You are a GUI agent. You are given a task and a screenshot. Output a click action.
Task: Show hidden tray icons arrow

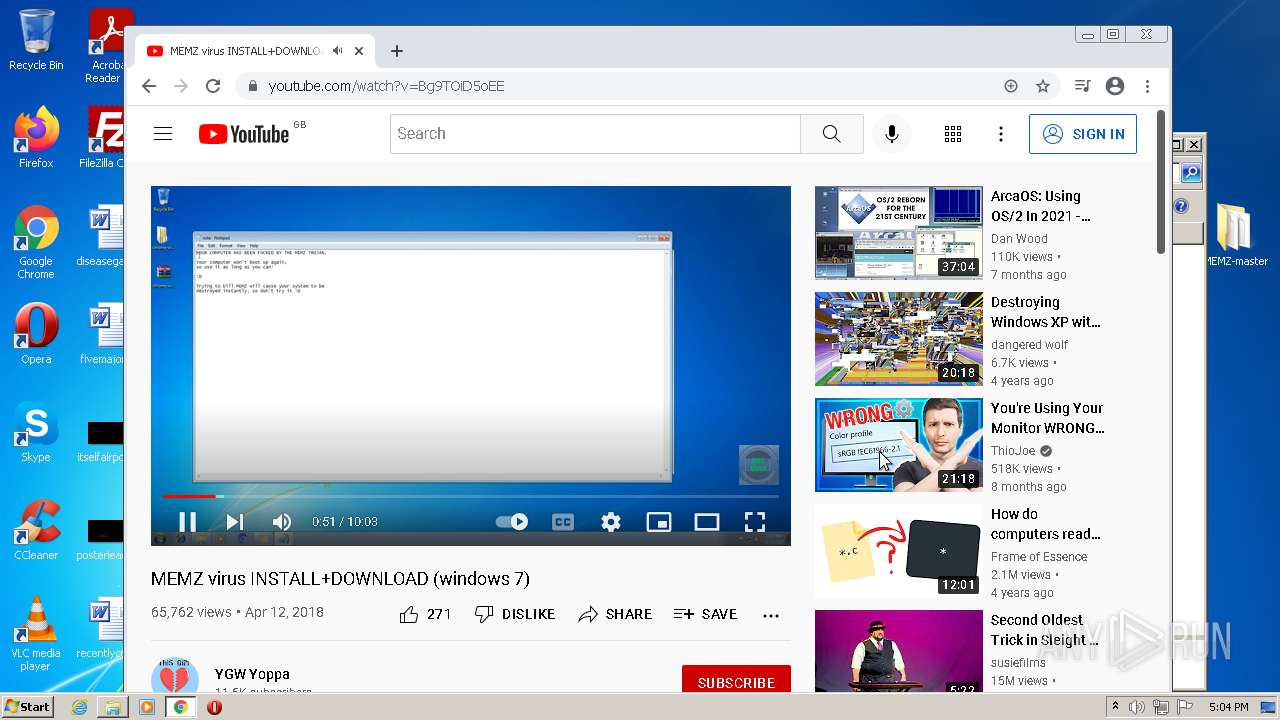point(1116,707)
